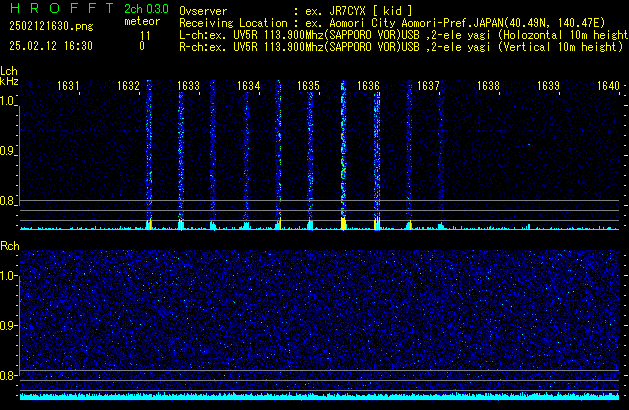Screen dimensions: 629x410
Task: Click the Rch 0.8 kHz axis label
Action: 8,375
